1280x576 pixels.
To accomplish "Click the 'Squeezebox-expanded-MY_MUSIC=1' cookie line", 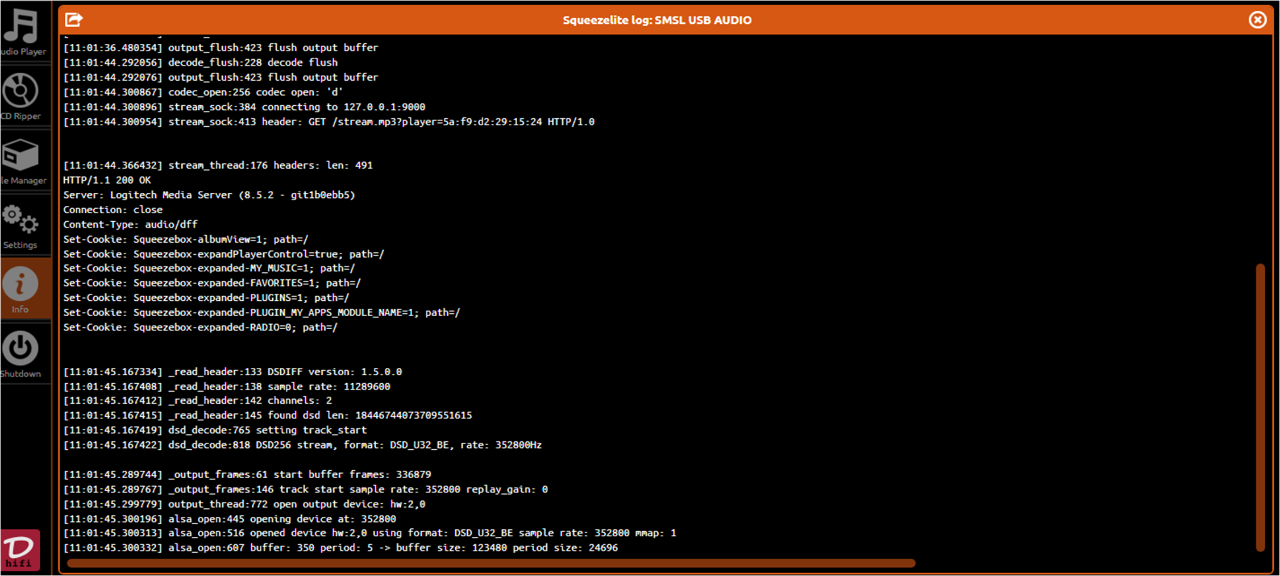I will coord(209,268).
